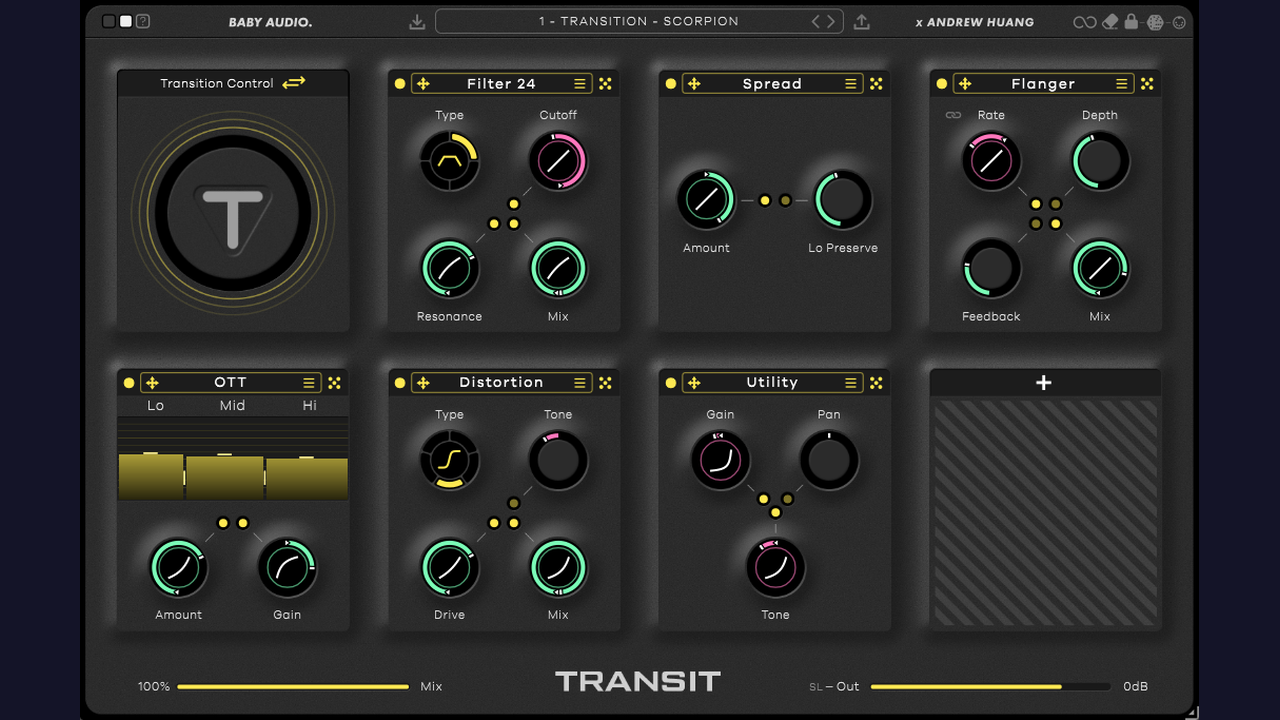Viewport: 1280px width, 720px height.
Task: Click the Distortion Type selector knob
Action: click(449, 460)
